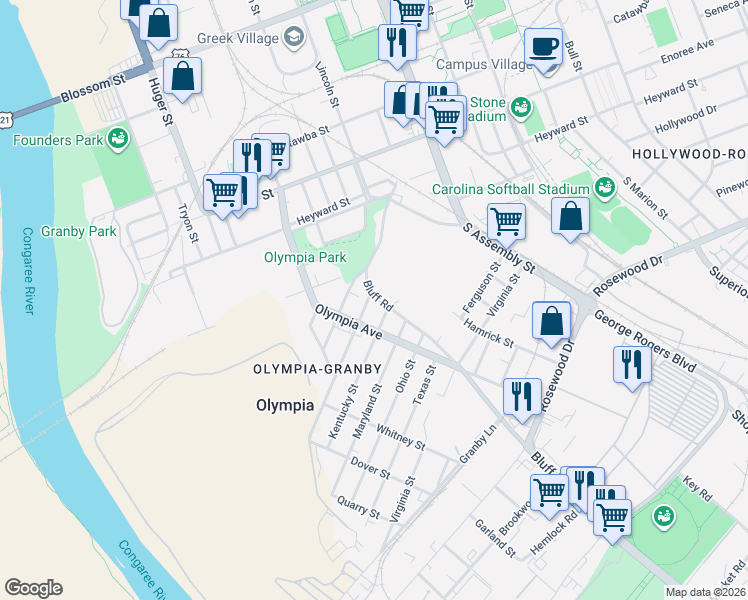Click the OLYMPIA-GRANBY neighborhood label
This screenshot has width=748, height=600.
pos(317,369)
